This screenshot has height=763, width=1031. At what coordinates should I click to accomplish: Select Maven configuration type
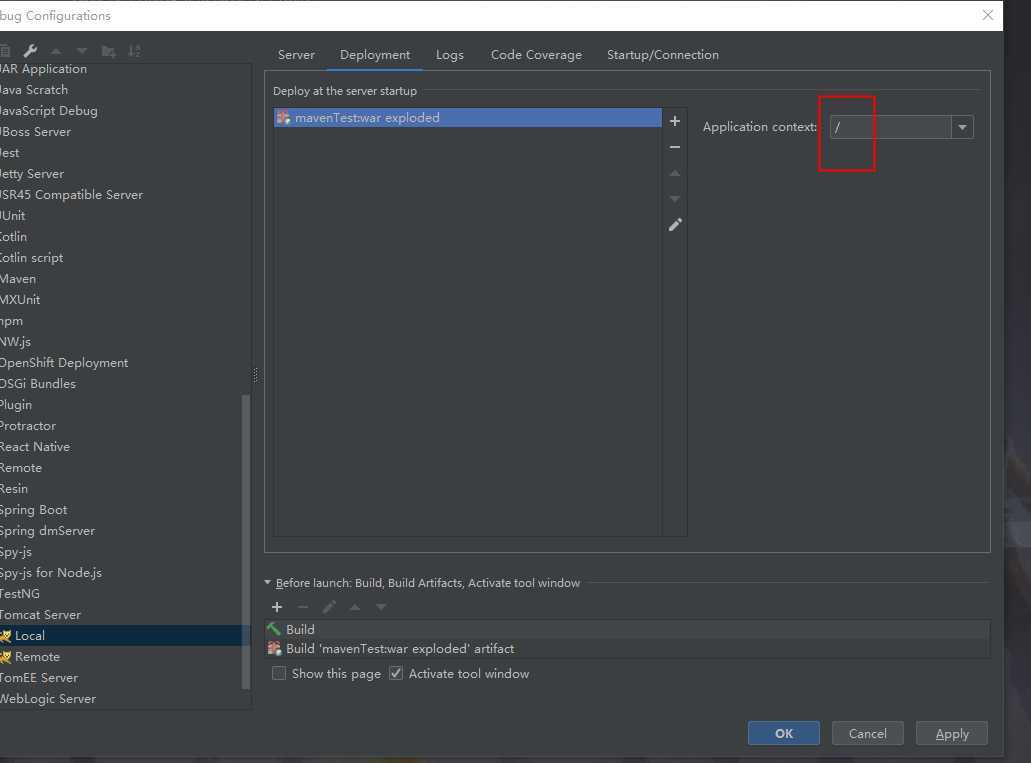(18, 279)
